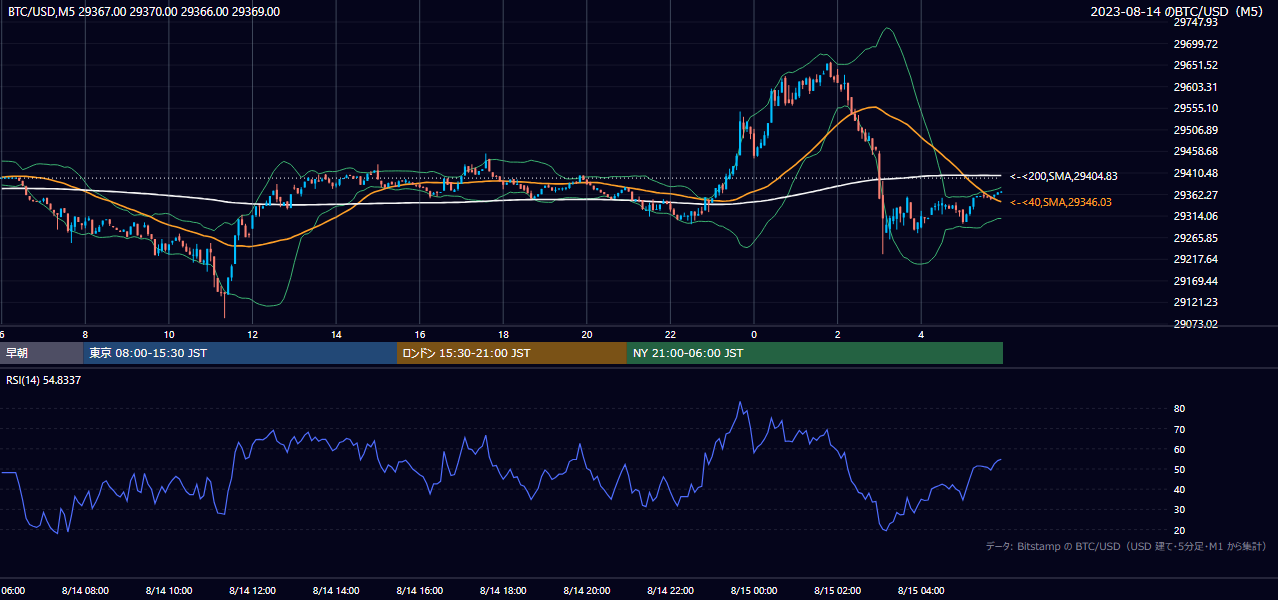
Task: Click price axis label 29362.27
Action: click(1195, 195)
